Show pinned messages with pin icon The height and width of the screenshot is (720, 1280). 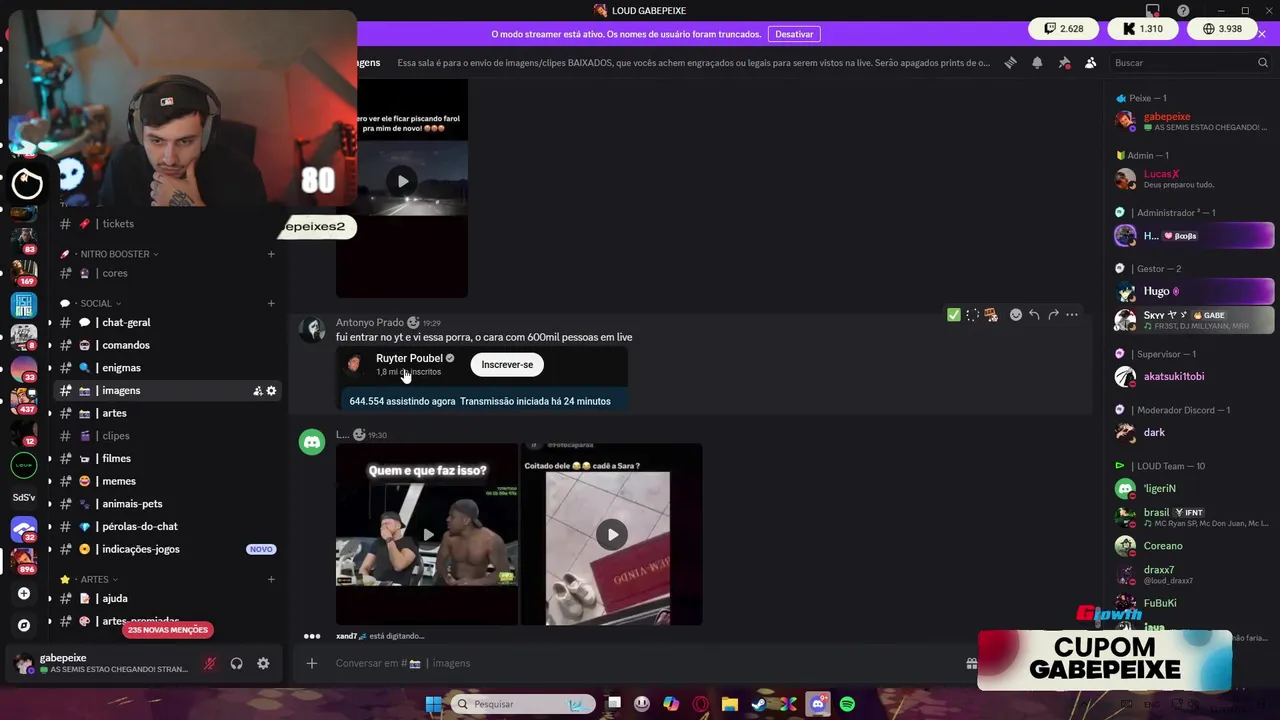tap(1064, 62)
